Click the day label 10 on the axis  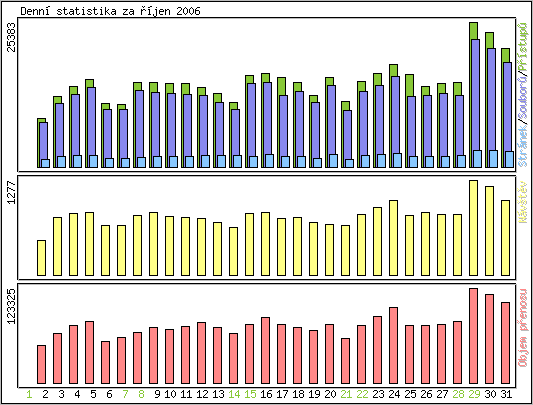[x=170, y=394]
